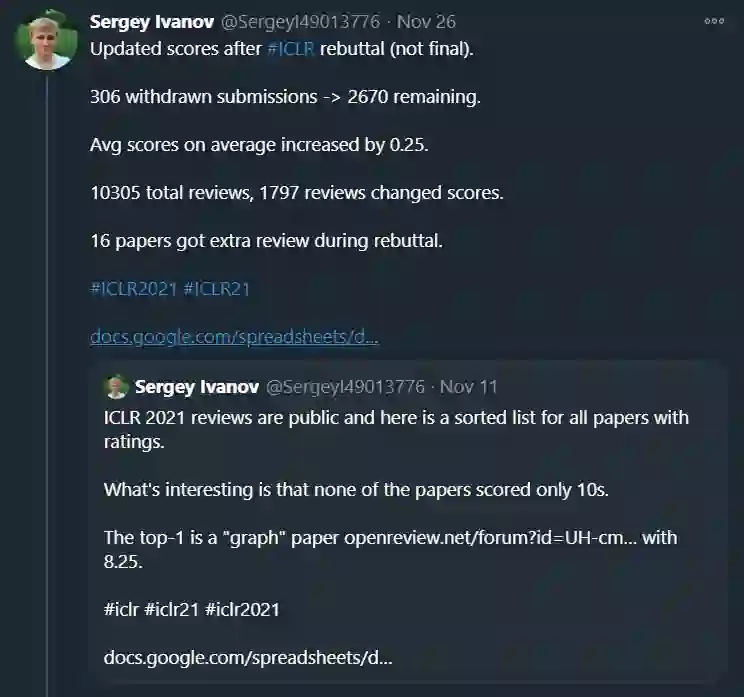Click Sergey Ivanov's large profile avatar

(x=47, y=40)
